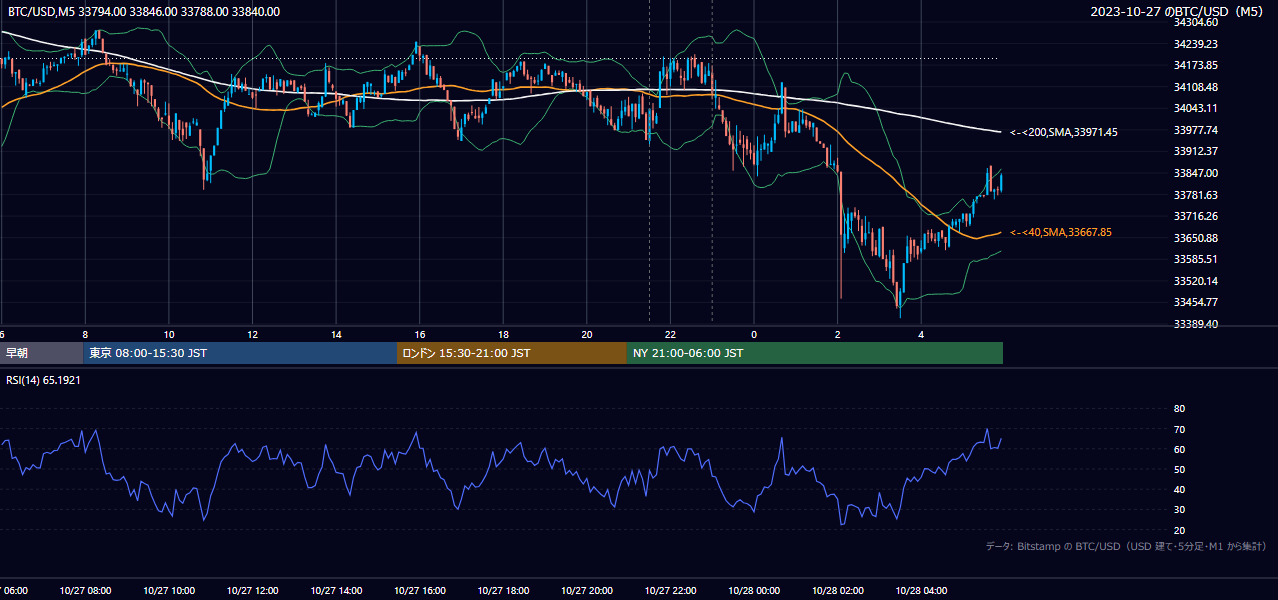Click price axis value 33847.00
Screen dimensions: 1278x600
[1197, 173]
